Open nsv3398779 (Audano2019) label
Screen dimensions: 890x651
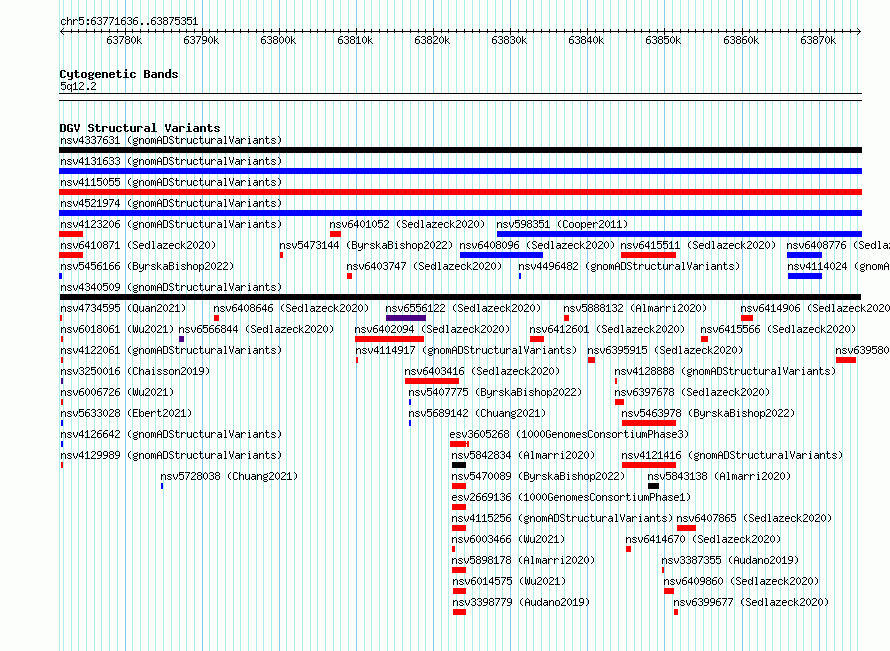[x=521, y=602]
